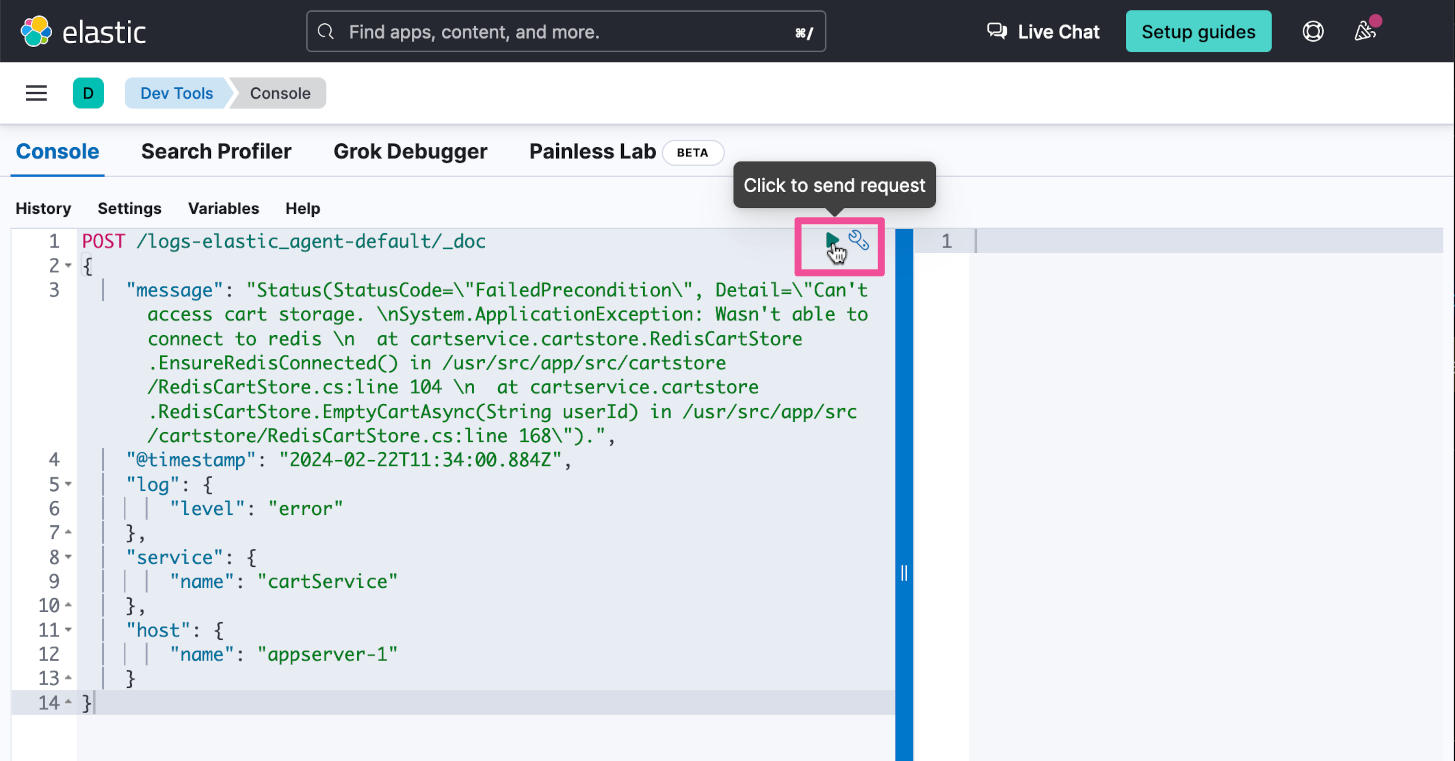This screenshot has width=1455, height=761.
Task: Open the hamburger navigation menu
Action: pos(36,93)
